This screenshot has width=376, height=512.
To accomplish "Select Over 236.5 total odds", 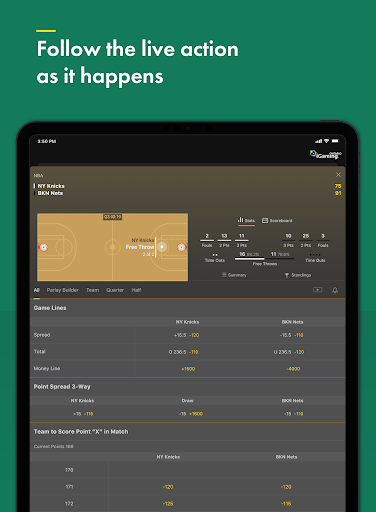I will (x=187, y=352).
